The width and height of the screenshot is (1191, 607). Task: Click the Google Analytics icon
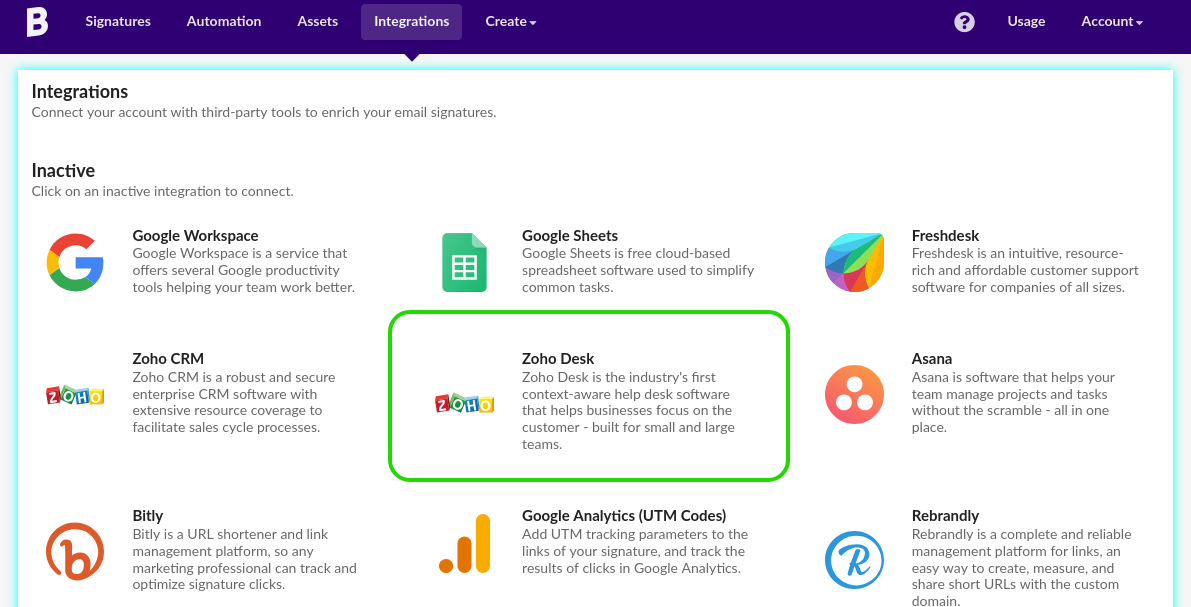click(x=464, y=543)
